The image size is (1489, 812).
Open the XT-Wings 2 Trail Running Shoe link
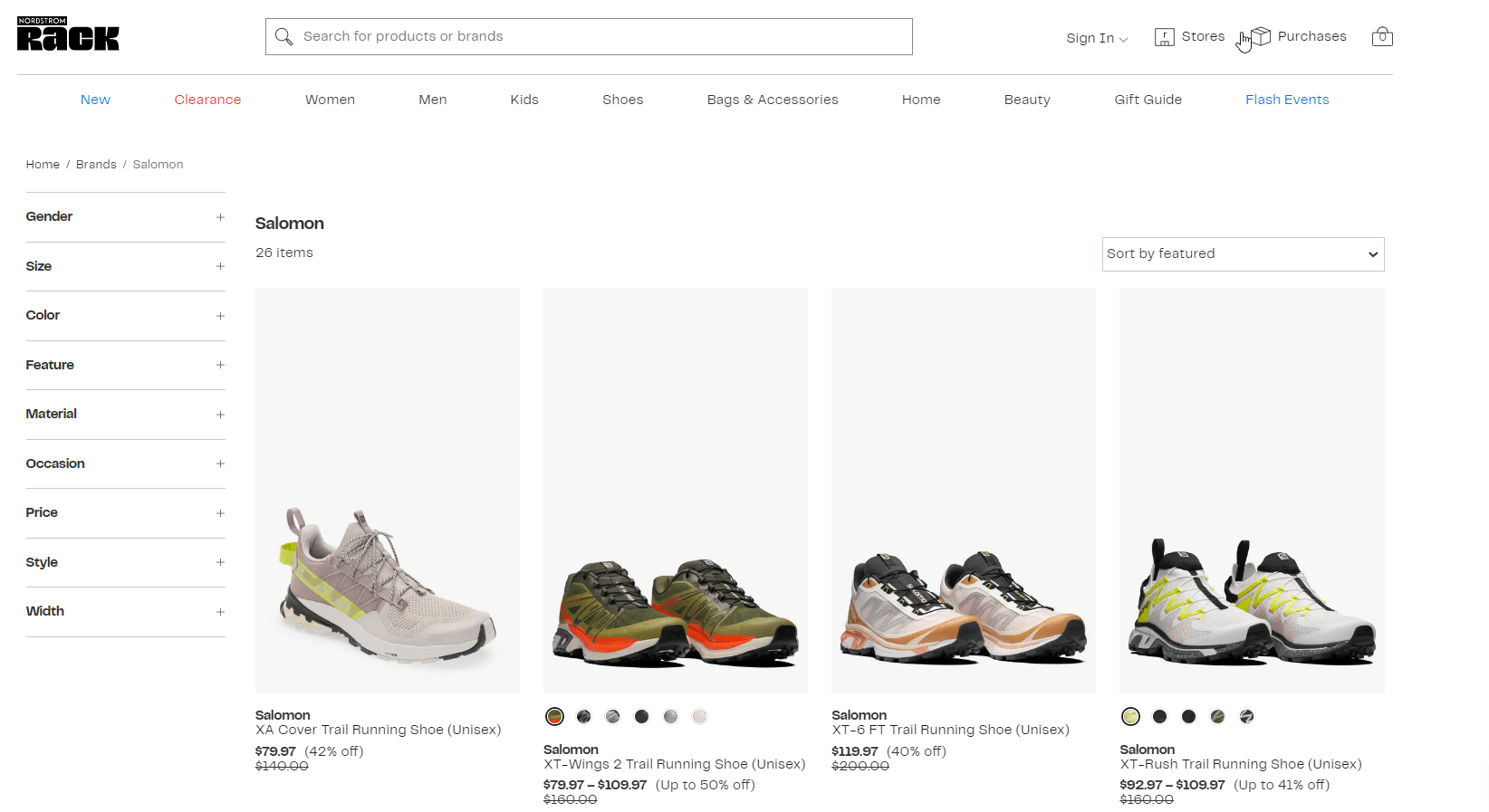coord(674,764)
